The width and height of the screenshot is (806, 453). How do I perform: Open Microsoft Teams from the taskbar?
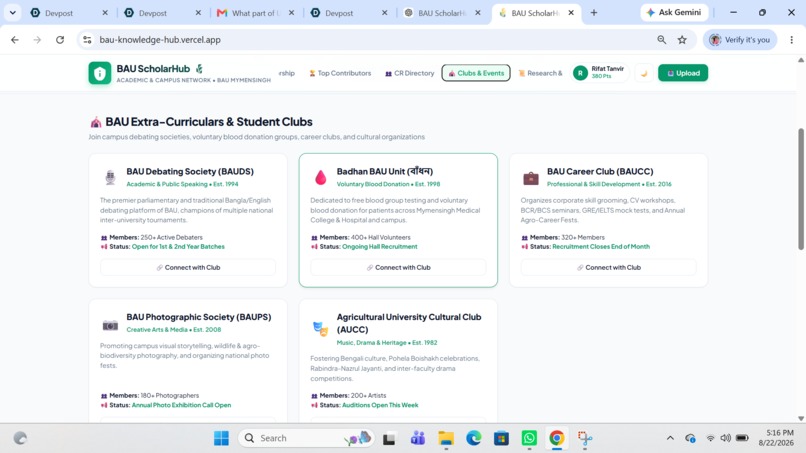click(x=417, y=438)
